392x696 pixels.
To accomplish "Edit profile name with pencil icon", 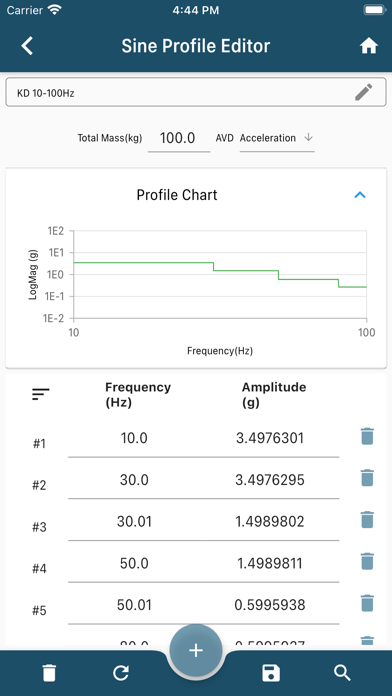I will pos(364,92).
